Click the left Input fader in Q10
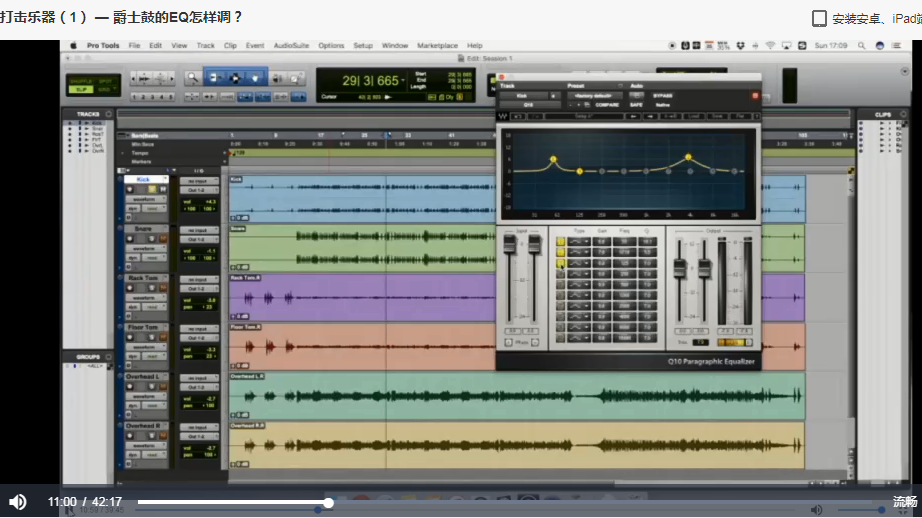 coord(509,245)
